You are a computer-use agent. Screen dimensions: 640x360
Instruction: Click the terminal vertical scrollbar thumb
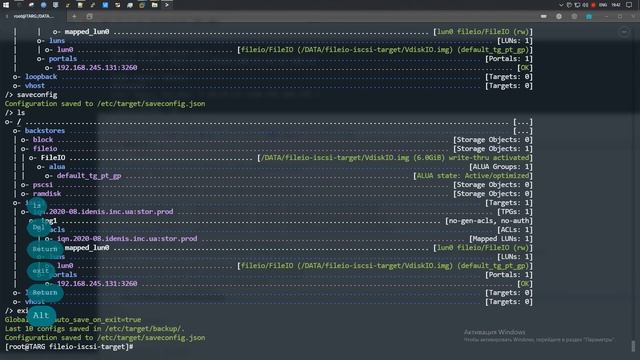633,346
